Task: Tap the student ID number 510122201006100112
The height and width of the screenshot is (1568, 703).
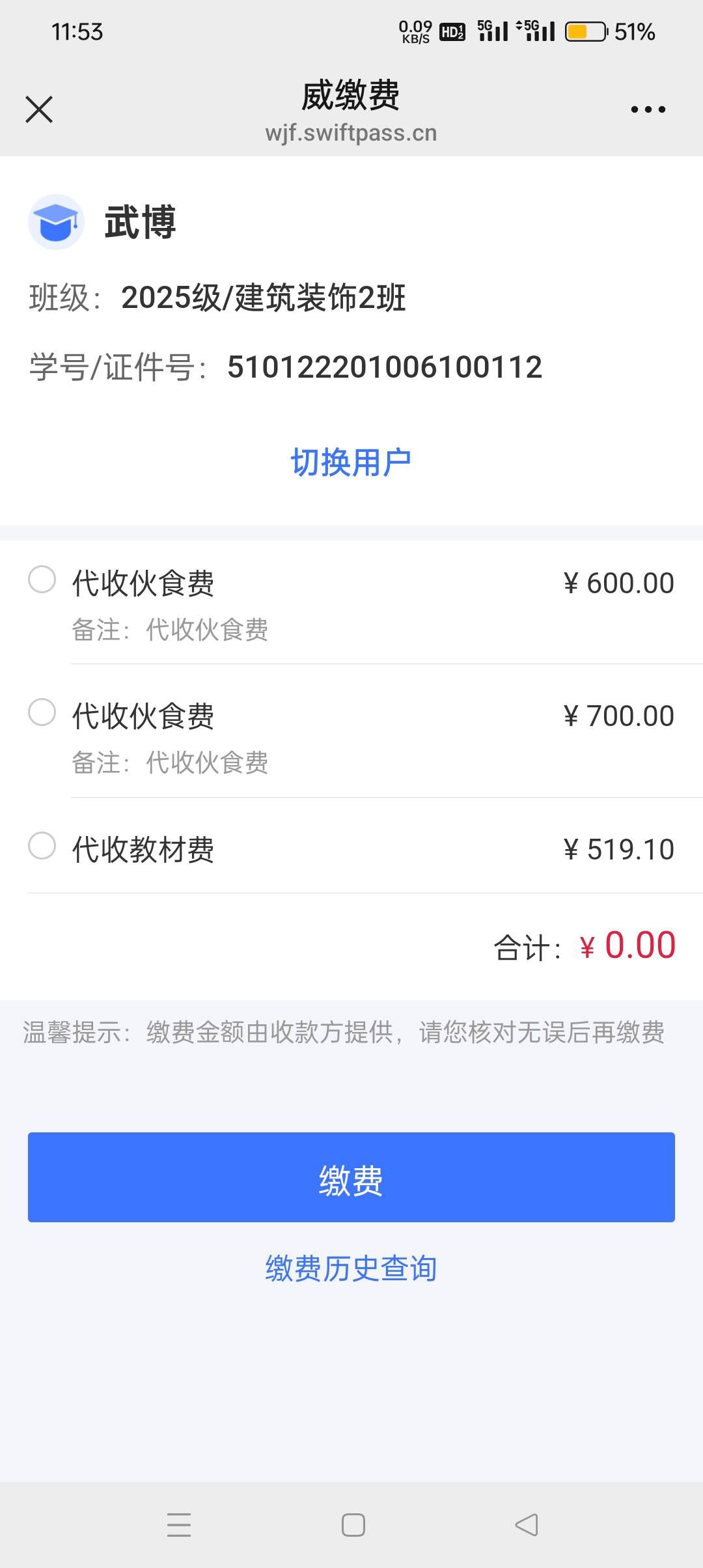Action: click(x=385, y=367)
